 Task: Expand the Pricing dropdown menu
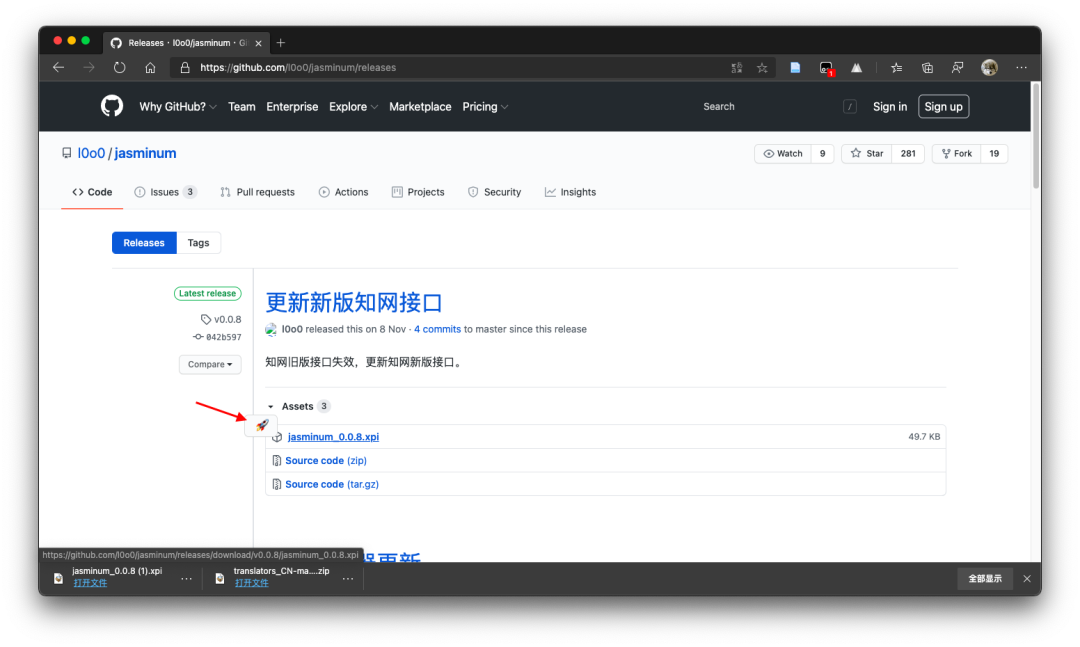click(485, 107)
